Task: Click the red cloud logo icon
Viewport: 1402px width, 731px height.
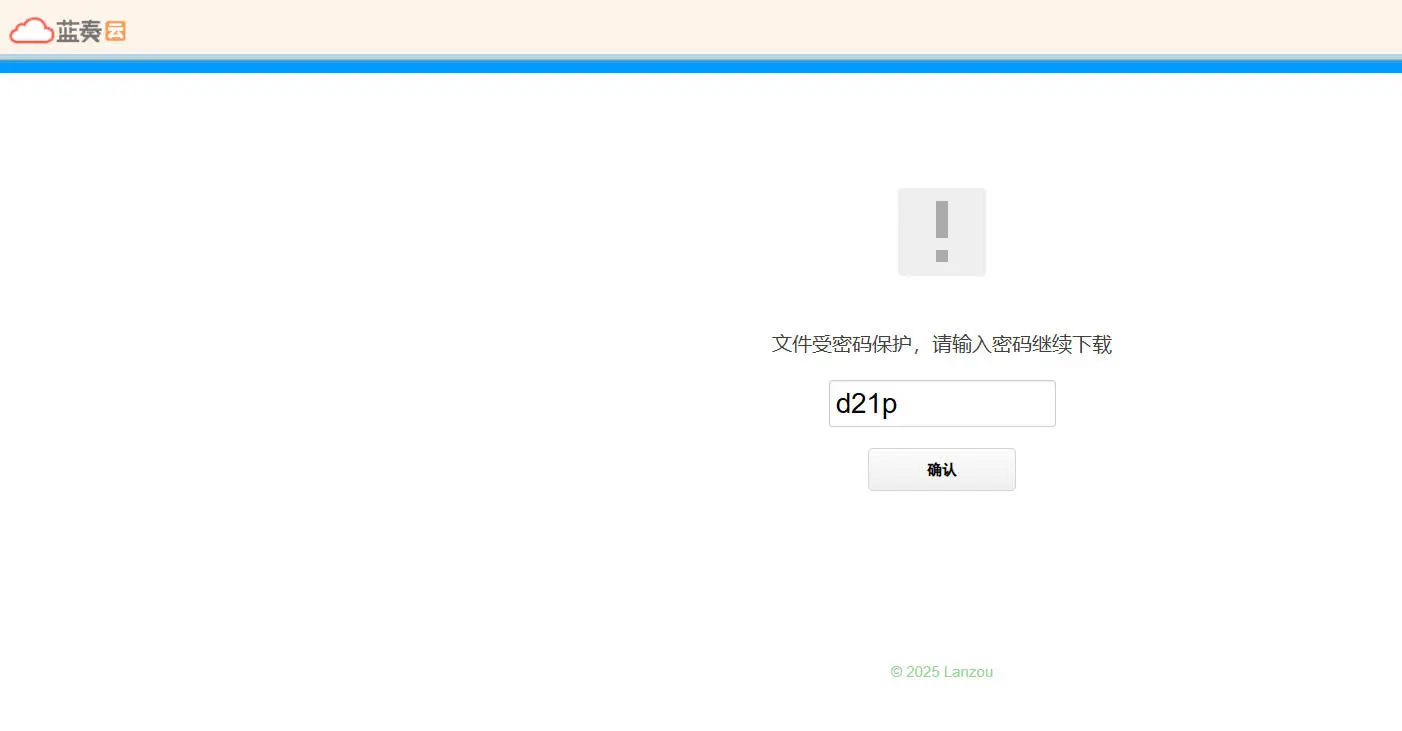Action: tap(31, 31)
